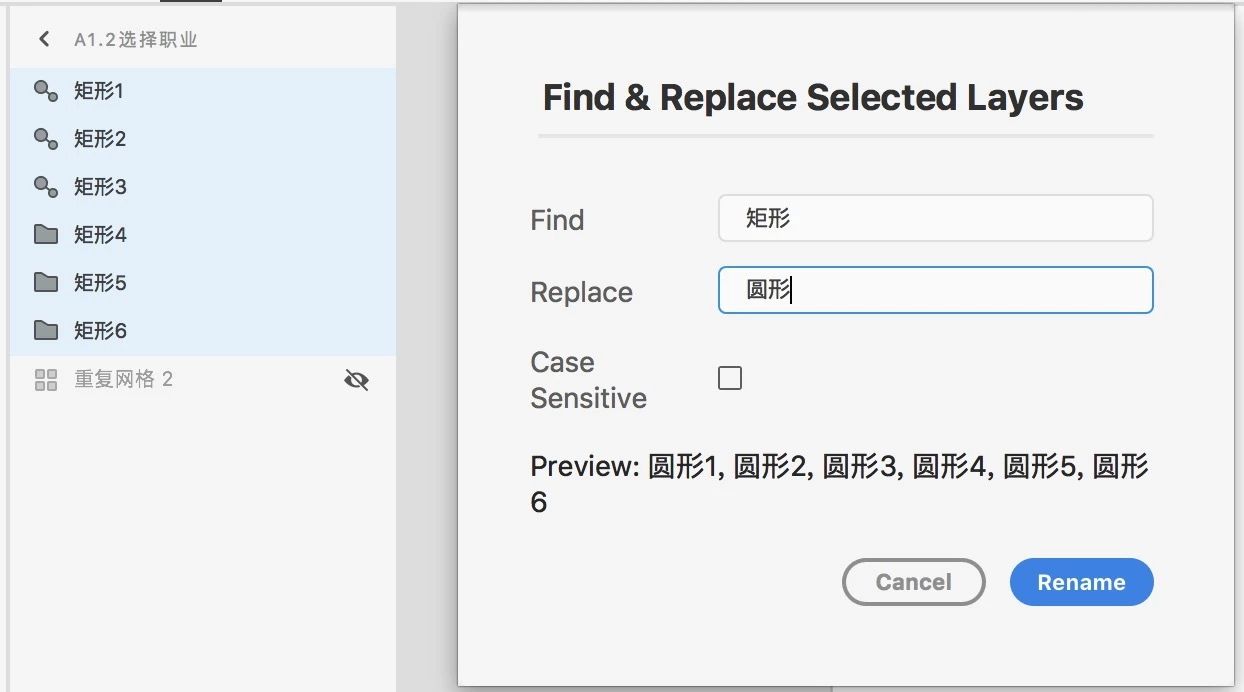Select the 重复网格 2 layer name
The height and width of the screenshot is (692, 1244).
click(x=124, y=379)
